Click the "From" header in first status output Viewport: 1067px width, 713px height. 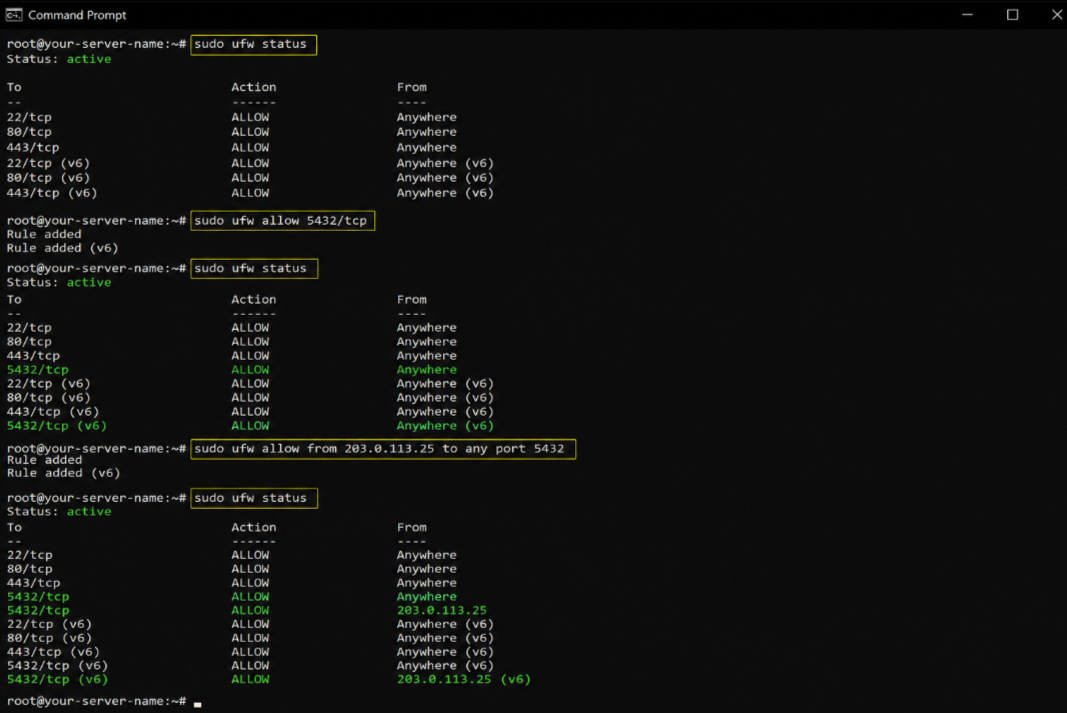(x=412, y=87)
